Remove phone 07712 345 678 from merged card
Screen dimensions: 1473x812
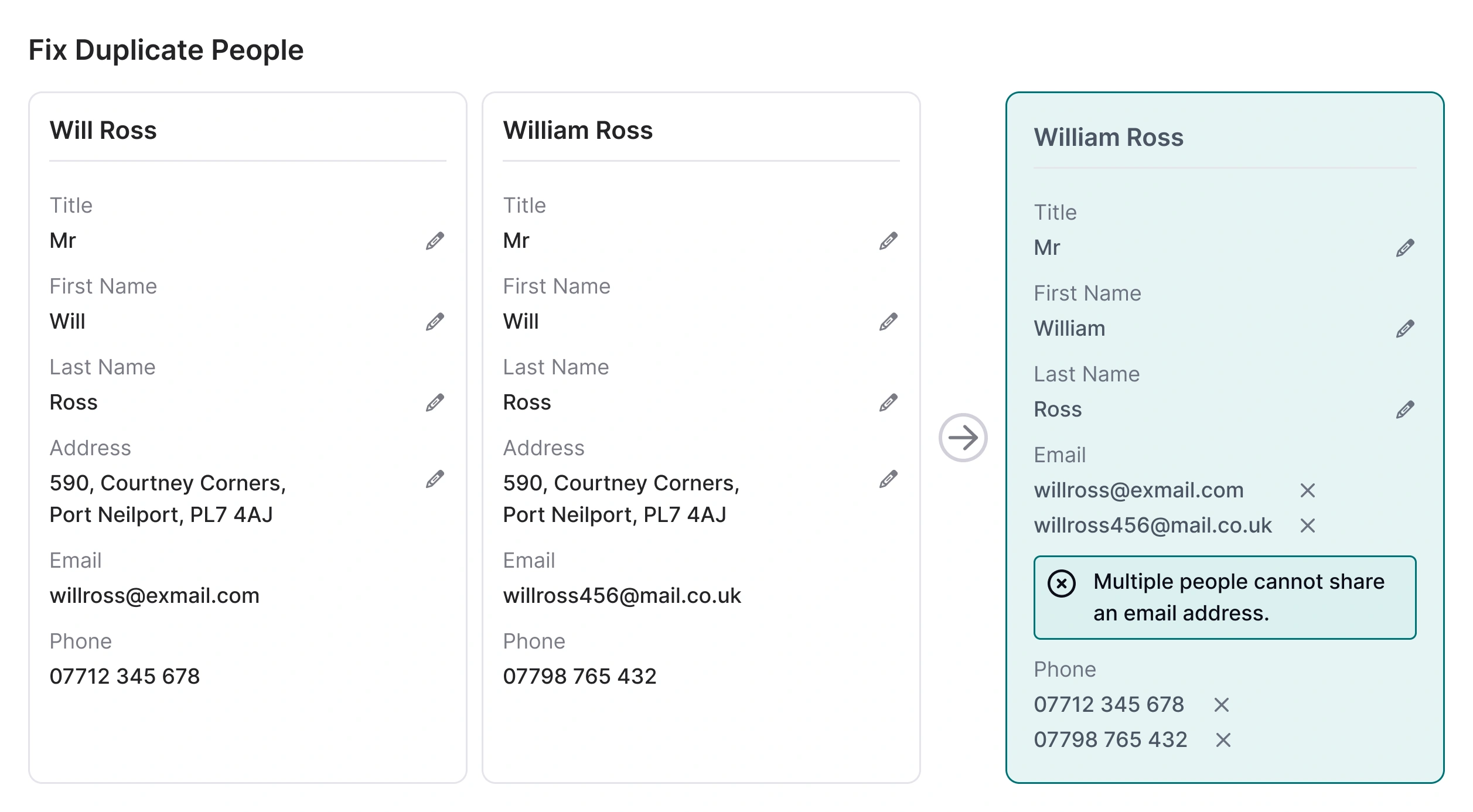point(1222,705)
